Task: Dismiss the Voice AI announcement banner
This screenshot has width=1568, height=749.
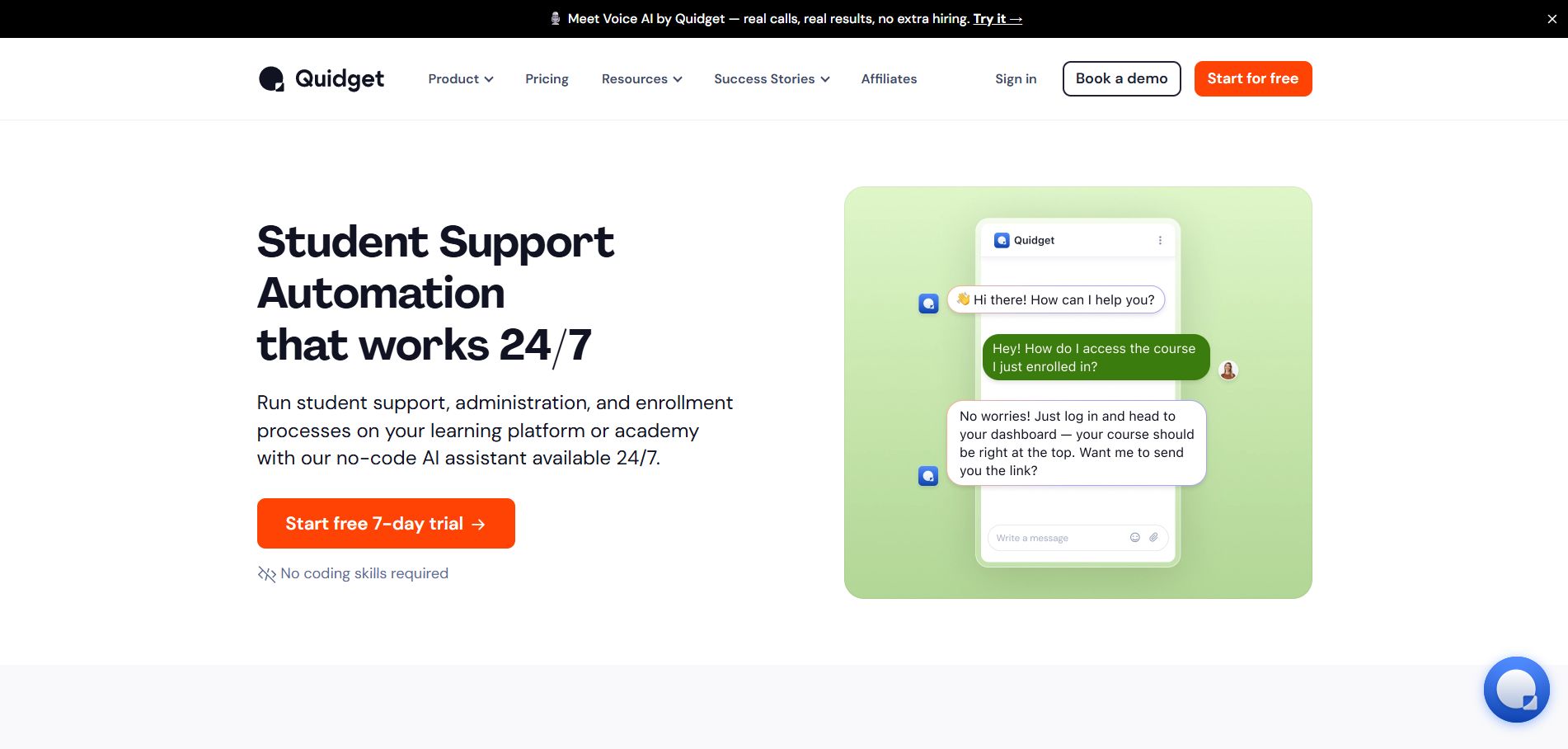Action: (x=1552, y=19)
